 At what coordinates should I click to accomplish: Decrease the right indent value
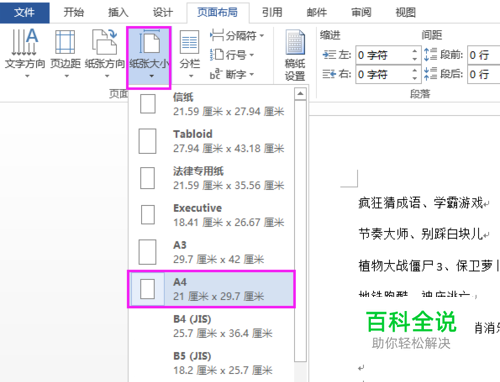tap(415, 78)
